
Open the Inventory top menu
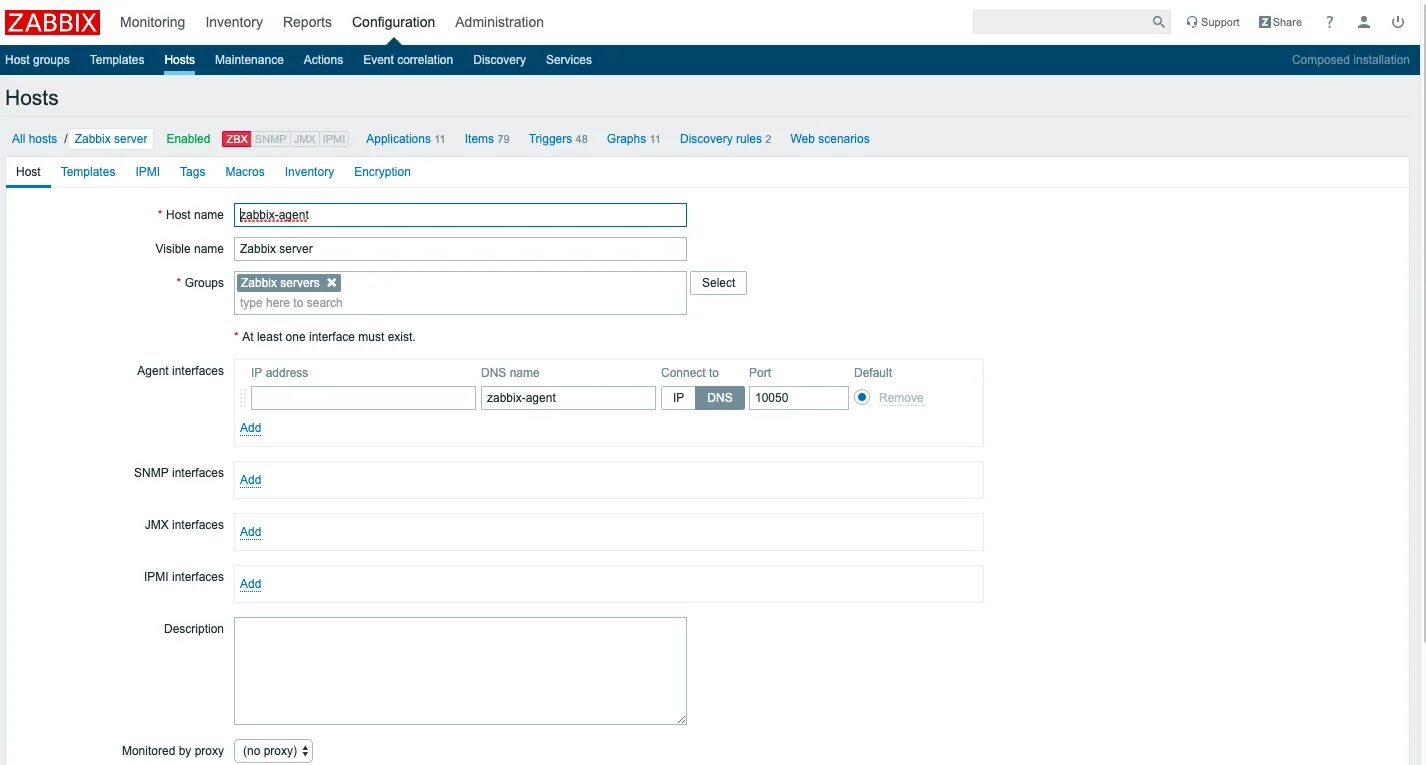tap(234, 22)
